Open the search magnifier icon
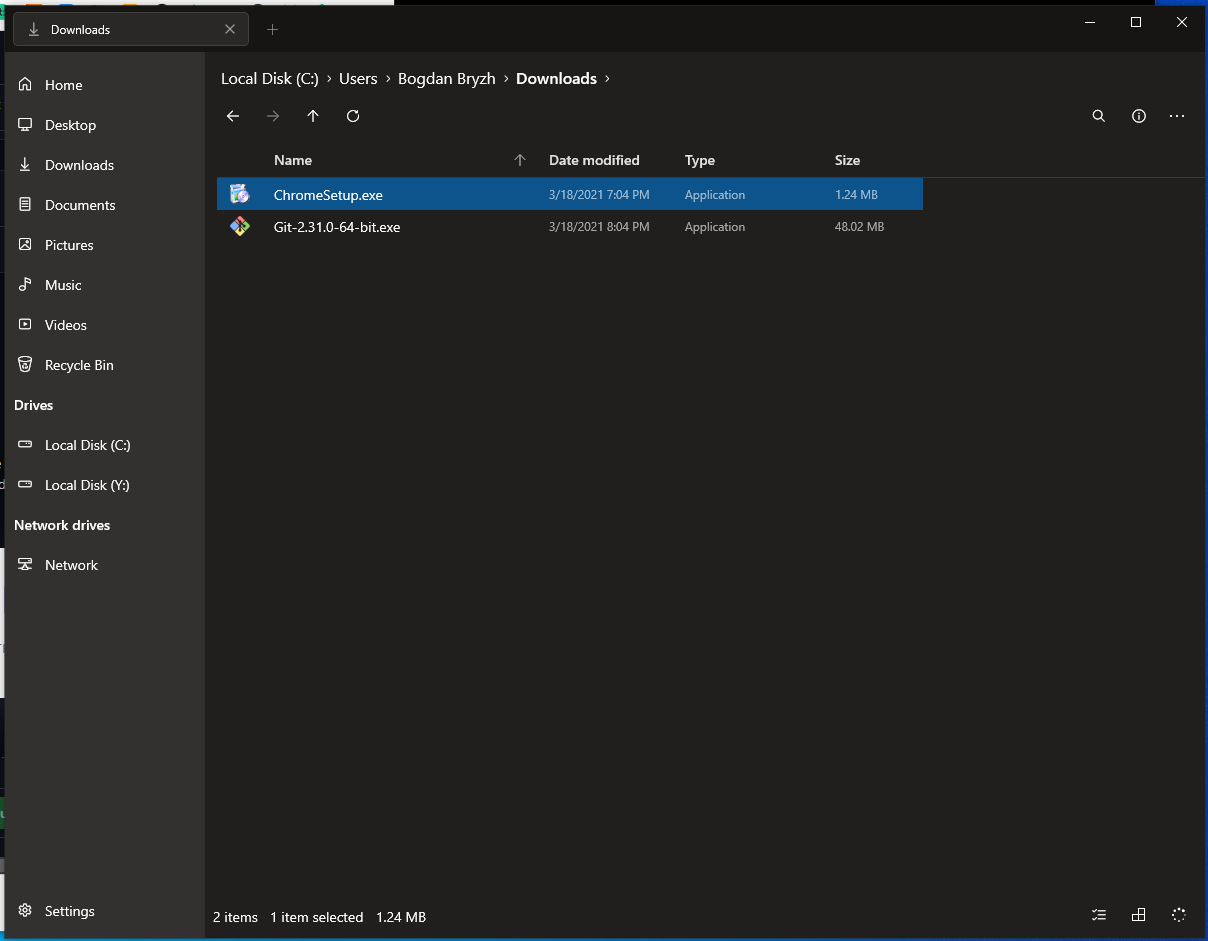Image resolution: width=1208 pixels, height=941 pixels. (1098, 116)
